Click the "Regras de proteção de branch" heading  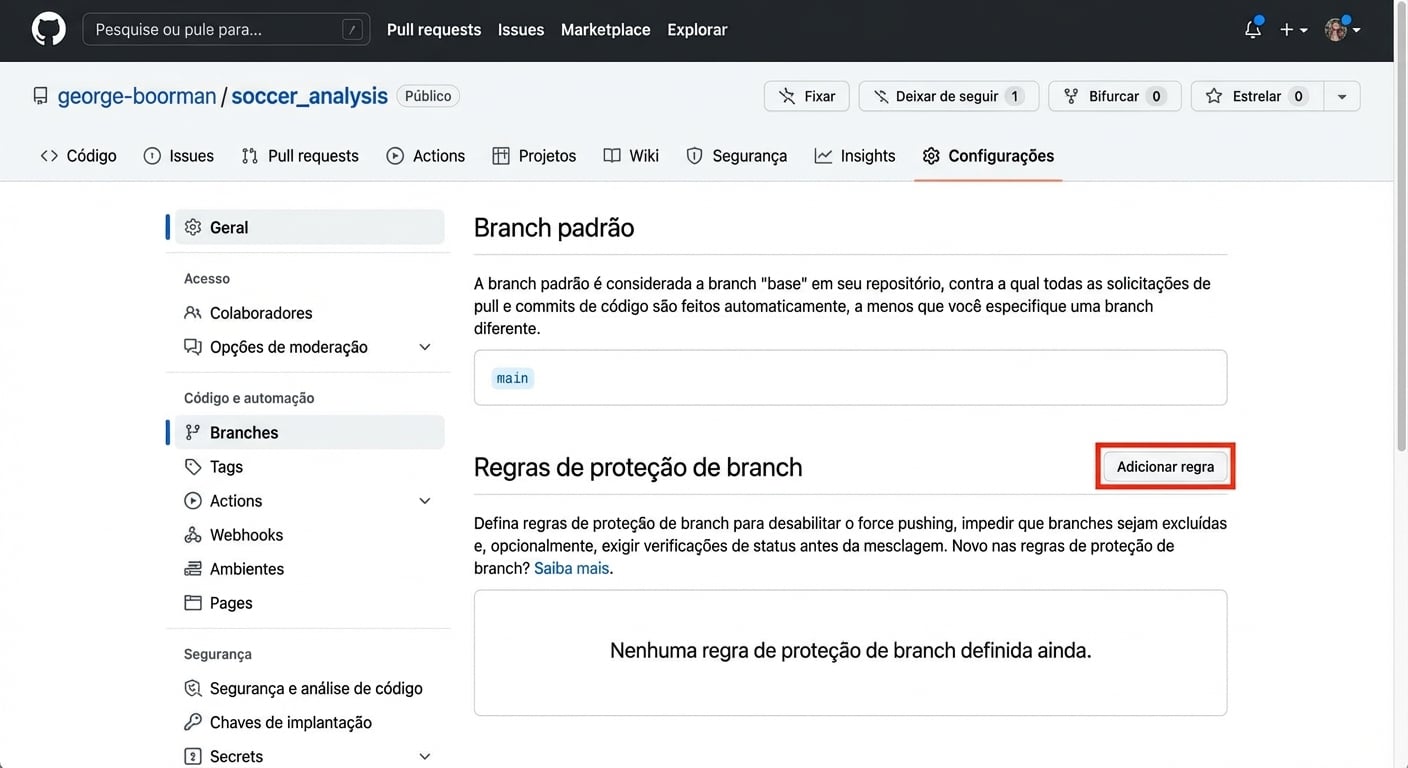[x=638, y=467]
